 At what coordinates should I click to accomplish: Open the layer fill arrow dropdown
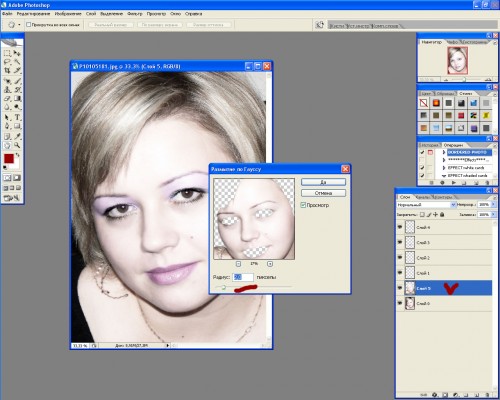494,215
